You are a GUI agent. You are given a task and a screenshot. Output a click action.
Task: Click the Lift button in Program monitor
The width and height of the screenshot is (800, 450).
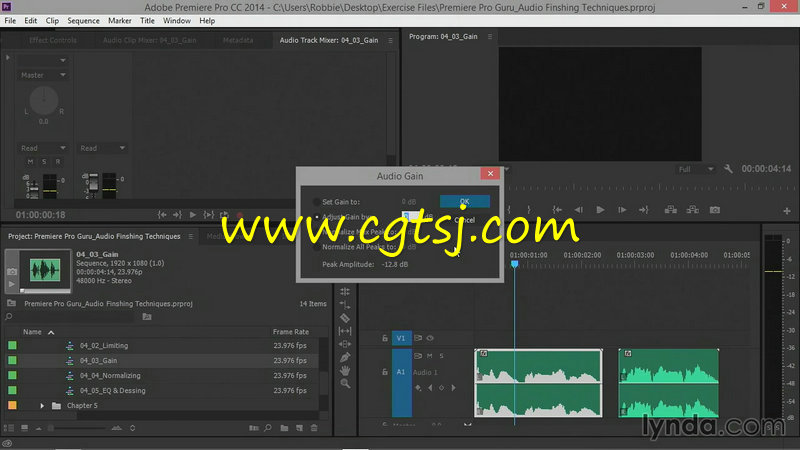pyautogui.click(x=670, y=210)
